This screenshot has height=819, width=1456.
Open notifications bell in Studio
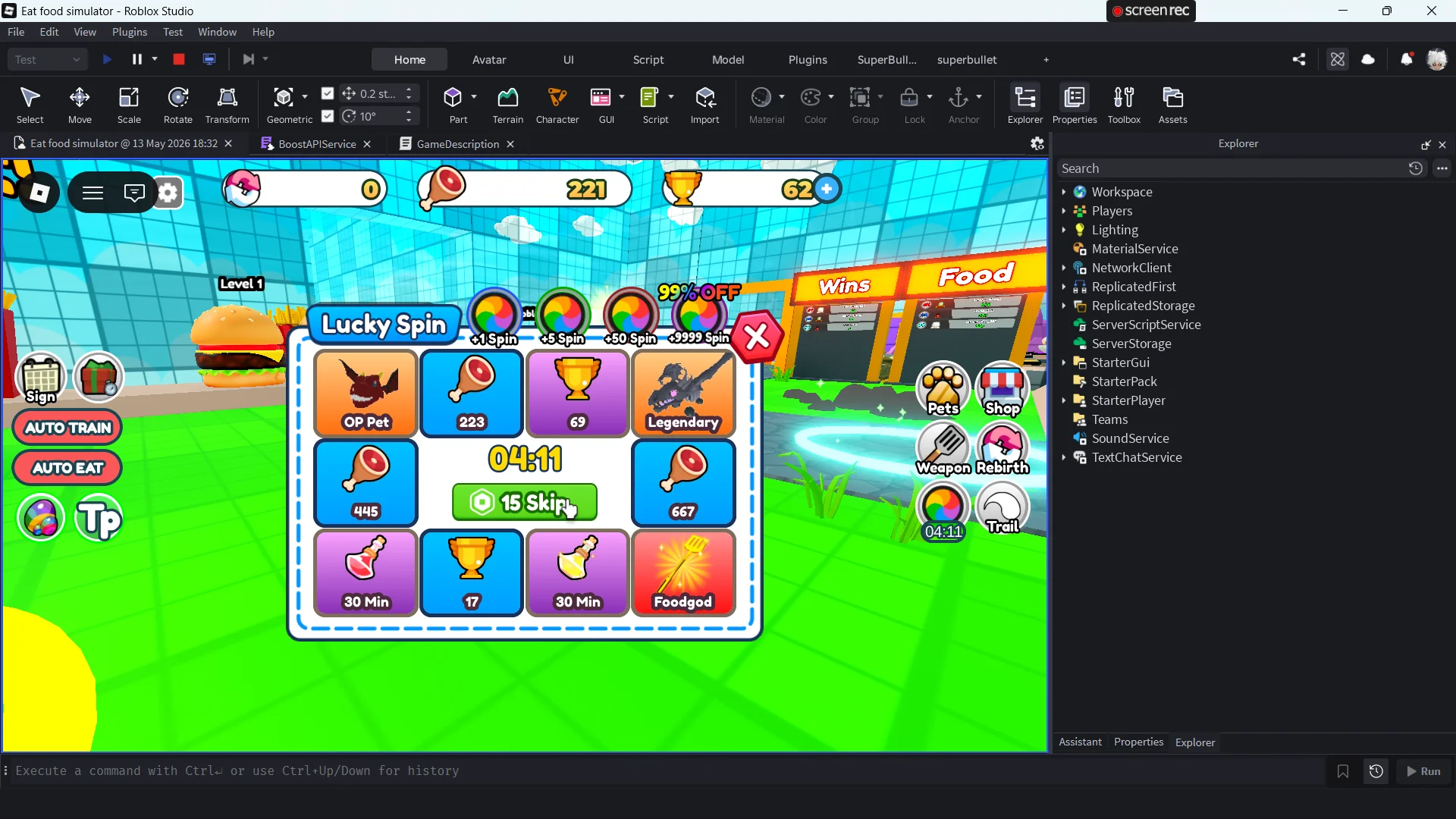(1407, 59)
